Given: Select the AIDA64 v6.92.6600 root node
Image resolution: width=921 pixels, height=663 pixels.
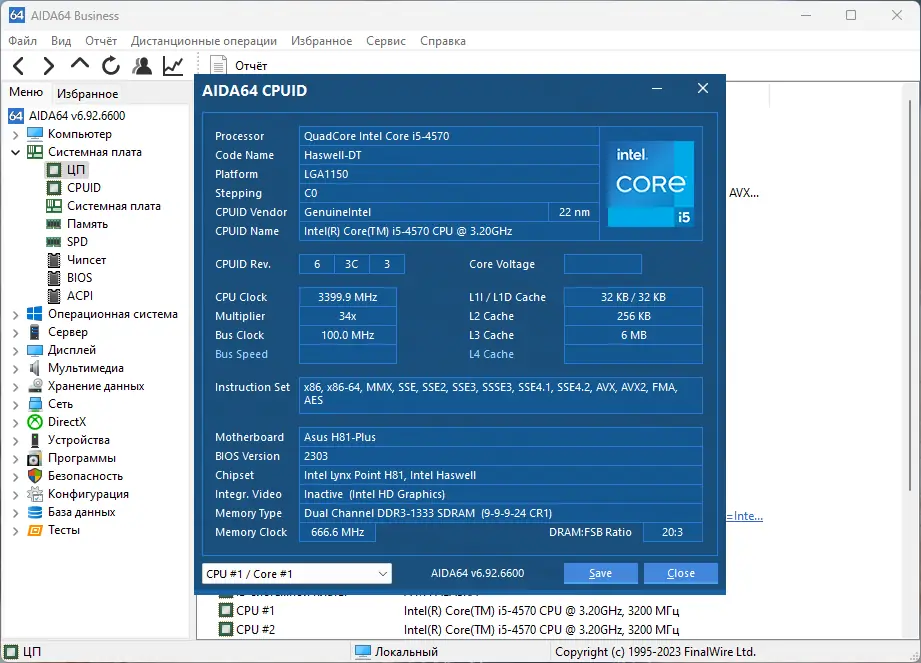Looking at the screenshot, I should point(67,116).
